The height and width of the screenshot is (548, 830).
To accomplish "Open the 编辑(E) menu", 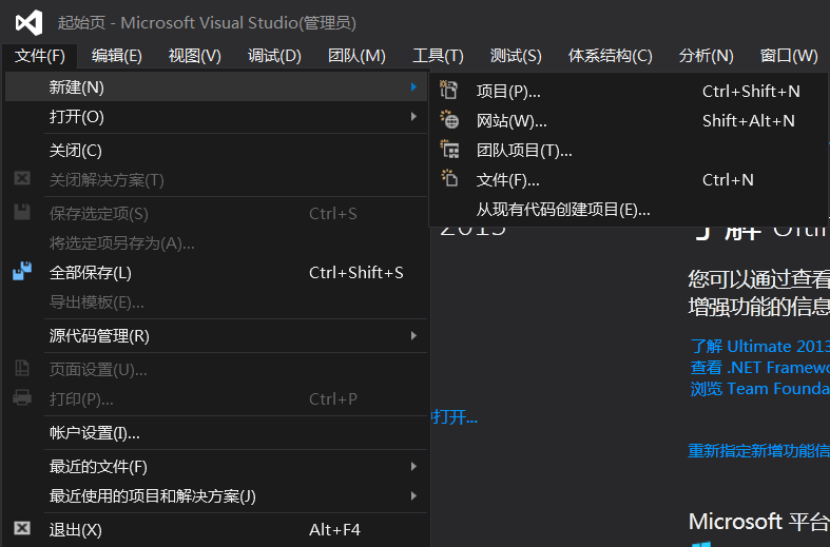I will [x=116, y=56].
